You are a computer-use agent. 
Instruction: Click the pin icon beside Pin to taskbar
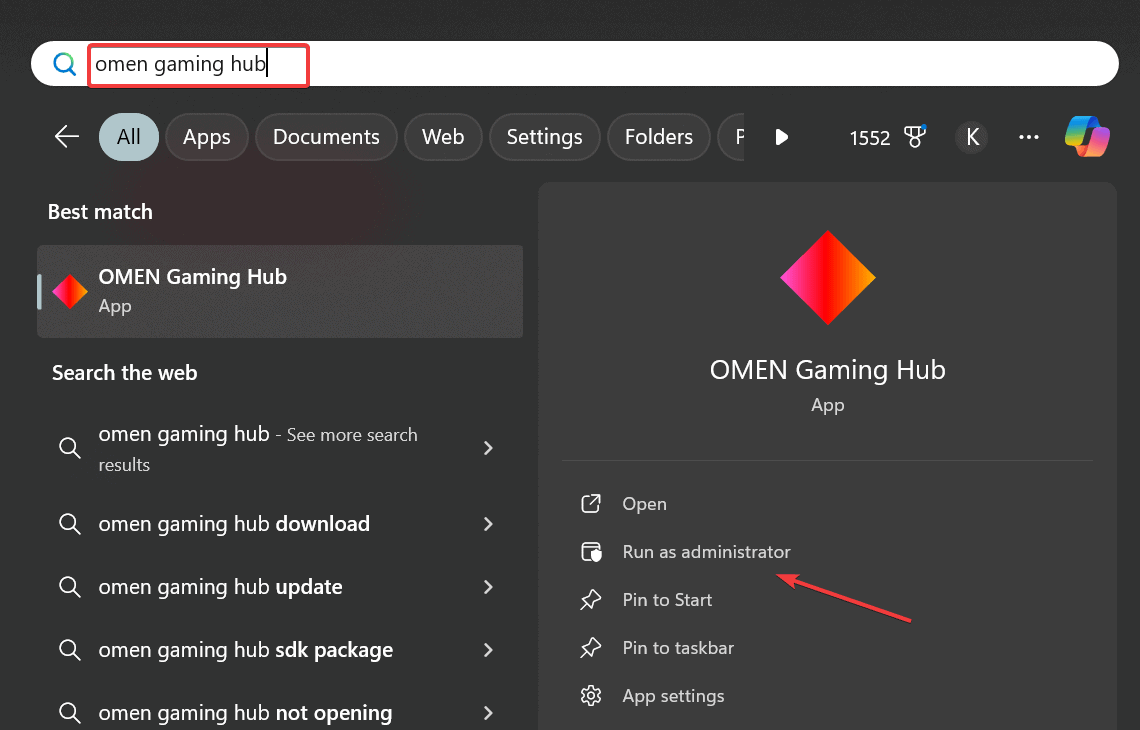pos(590,648)
